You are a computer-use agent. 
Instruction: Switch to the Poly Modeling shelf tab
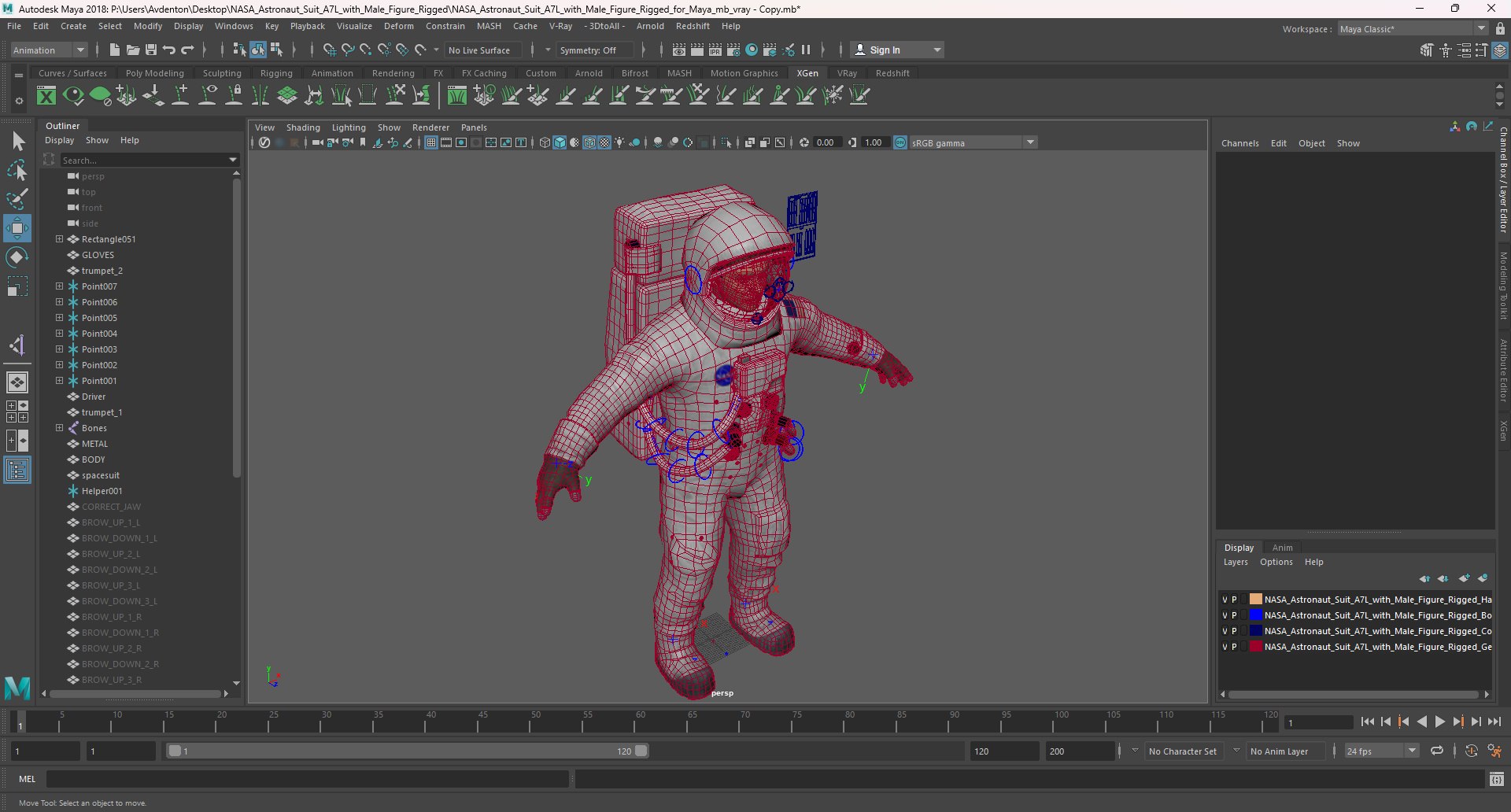154,73
